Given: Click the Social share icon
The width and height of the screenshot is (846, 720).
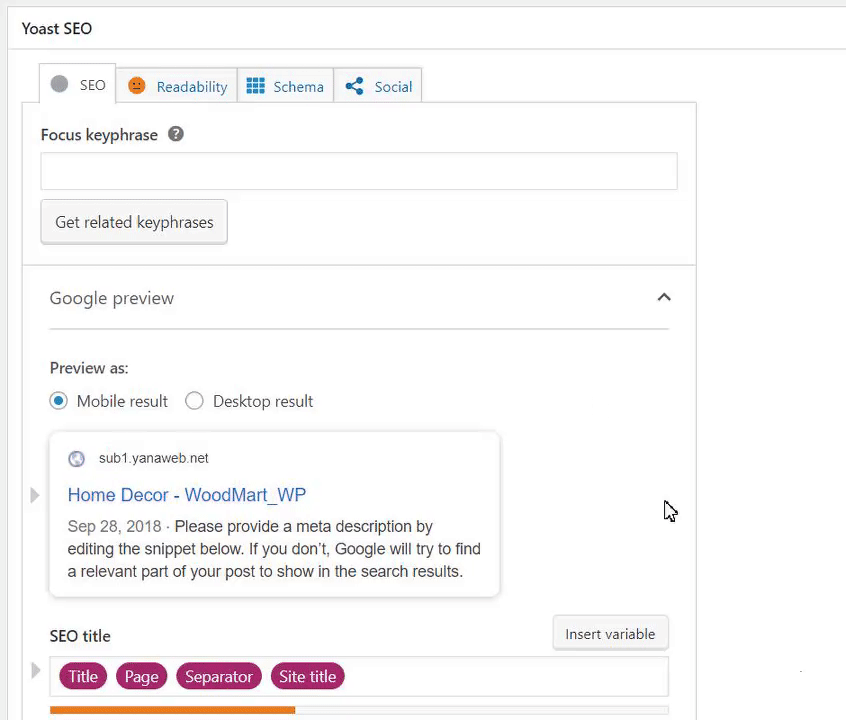Looking at the screenshot, I should pos(354,86).
